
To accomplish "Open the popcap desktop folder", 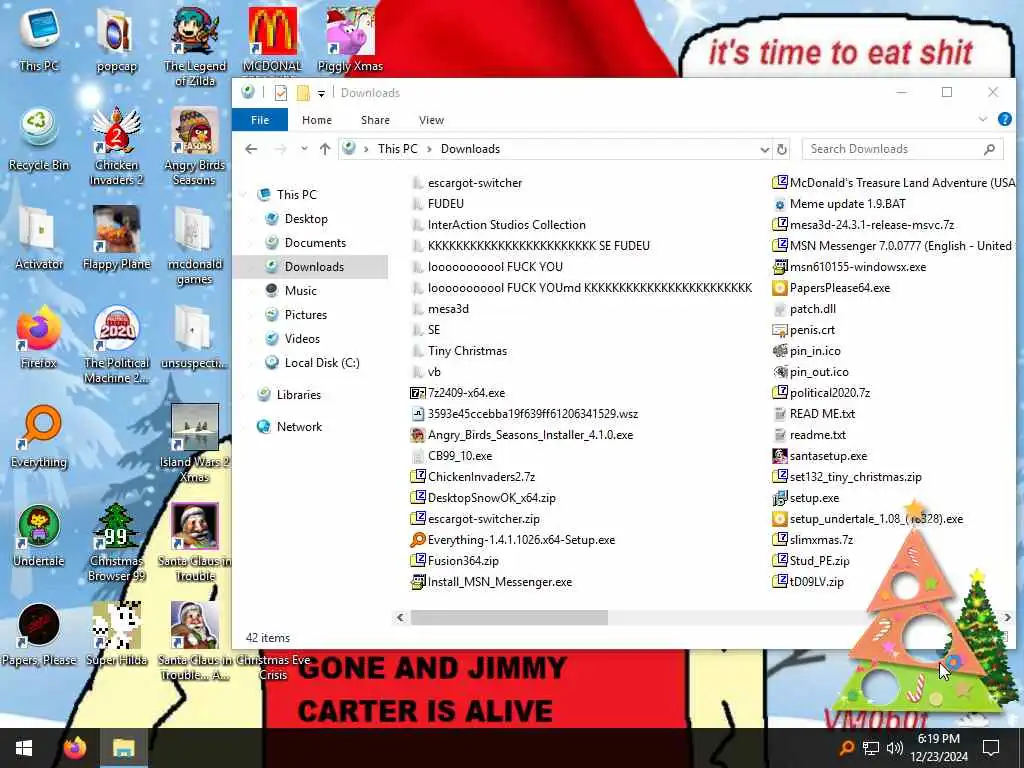I will click(x=116, y=39).
